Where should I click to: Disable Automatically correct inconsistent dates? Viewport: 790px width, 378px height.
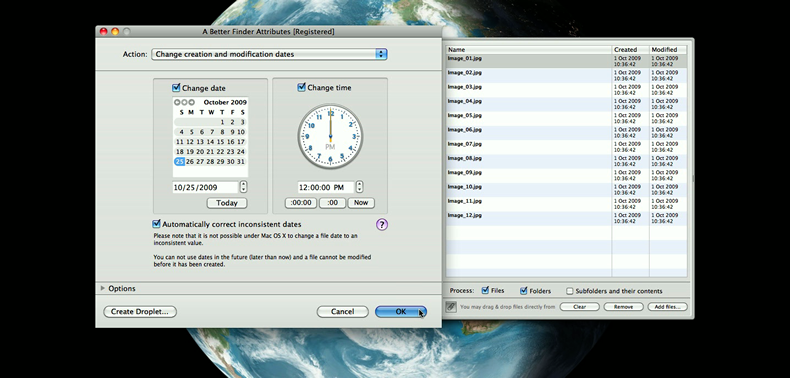coord(157,224)
